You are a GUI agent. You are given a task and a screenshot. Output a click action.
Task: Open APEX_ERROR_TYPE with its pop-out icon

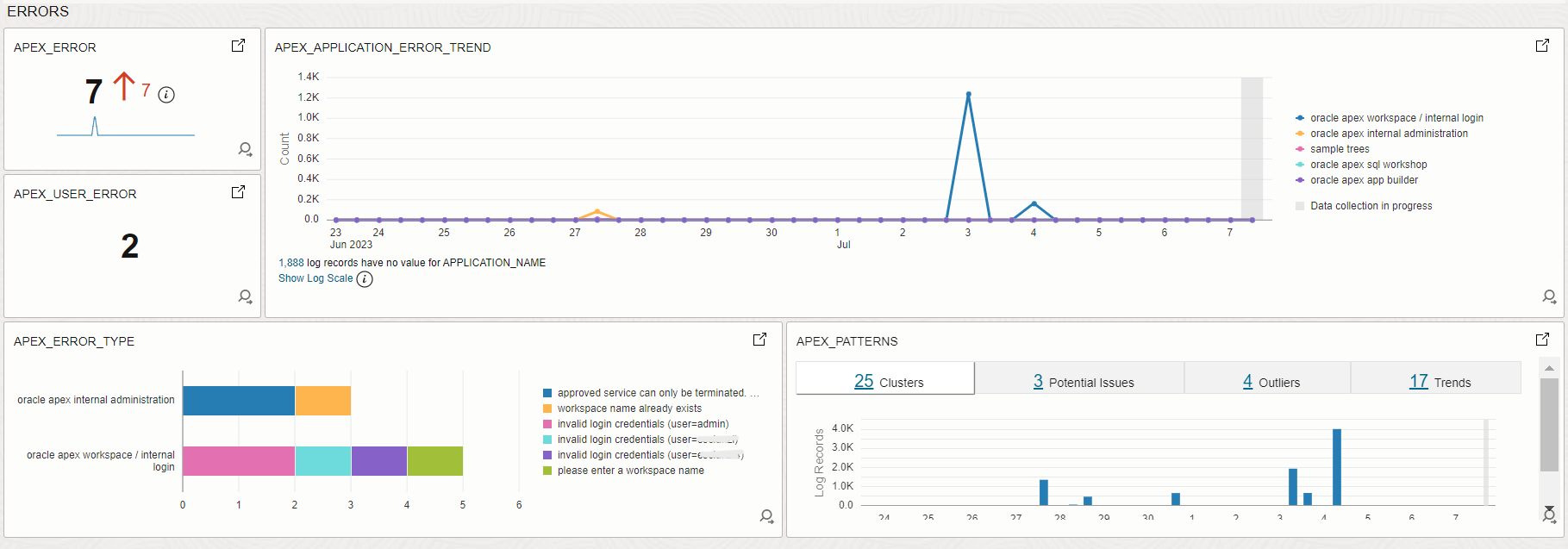[759, 340]
